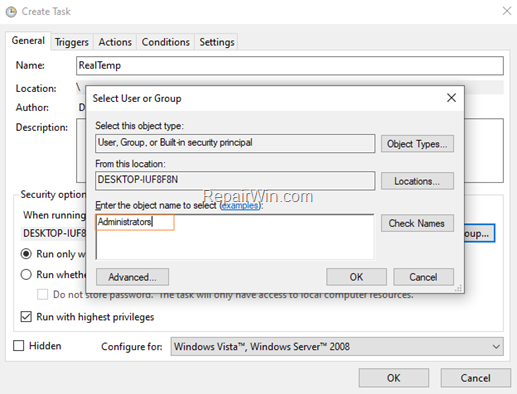Uncheck Run with highest privileges
The height and width of the screenshot is (394, 517).
(26, 316)
